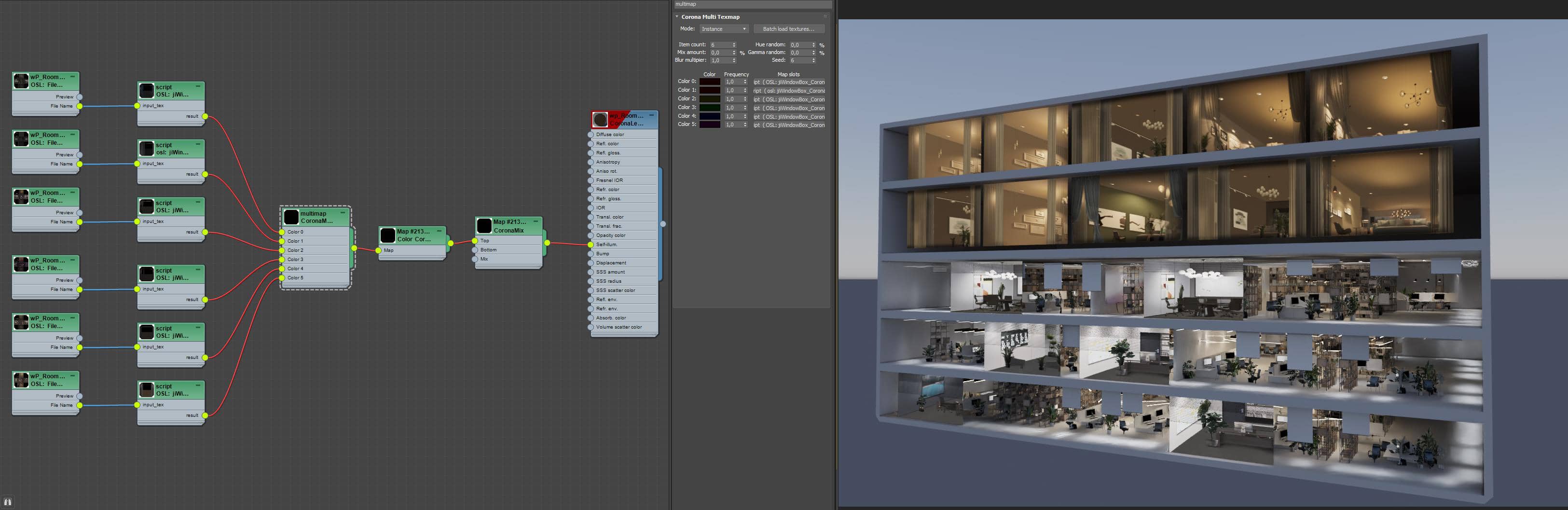This screenshot has height=510, width=1568.
Task: Increase Item count with spinner arrows
Action: (x=734, y=43)
